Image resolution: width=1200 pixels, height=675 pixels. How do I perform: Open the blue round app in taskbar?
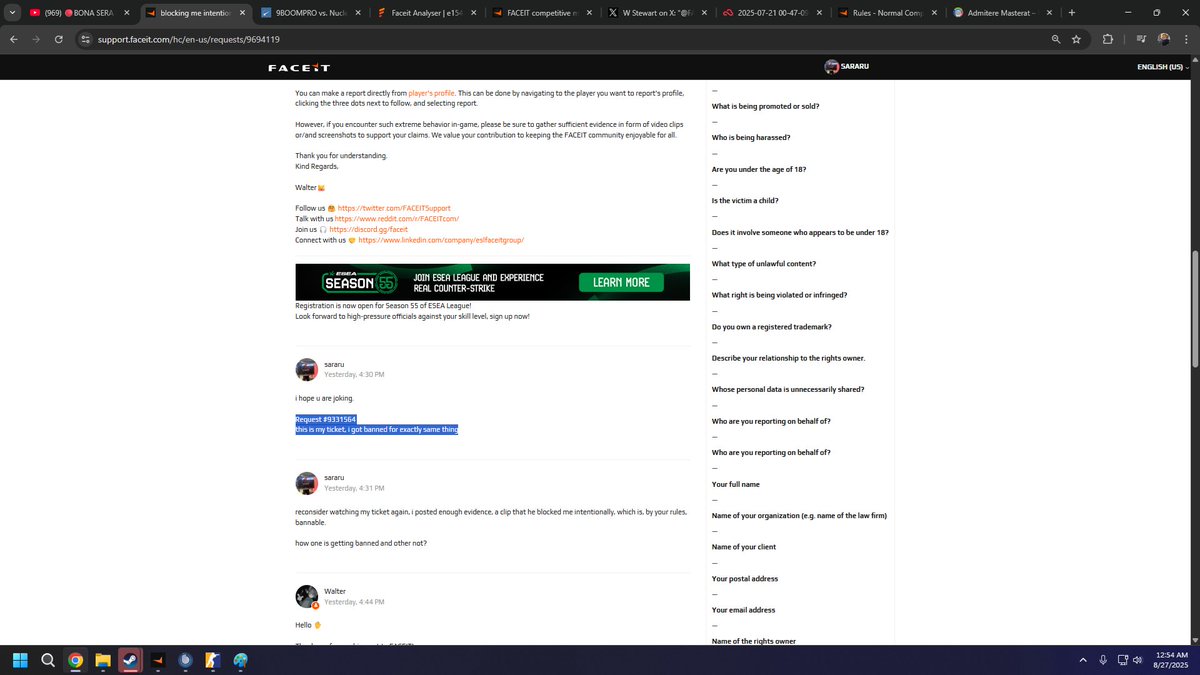point(185,660)
